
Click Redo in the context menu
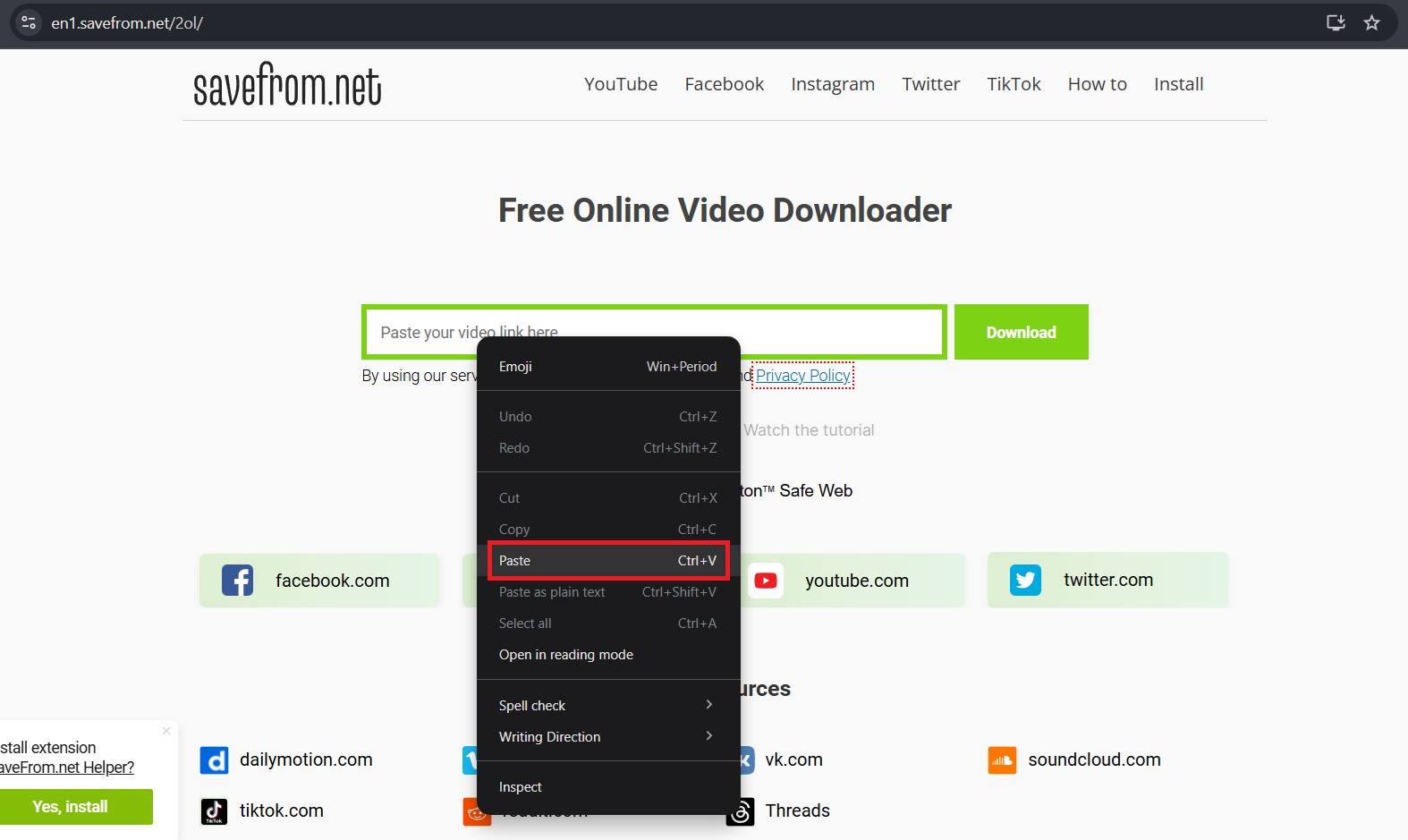point(608,448)
